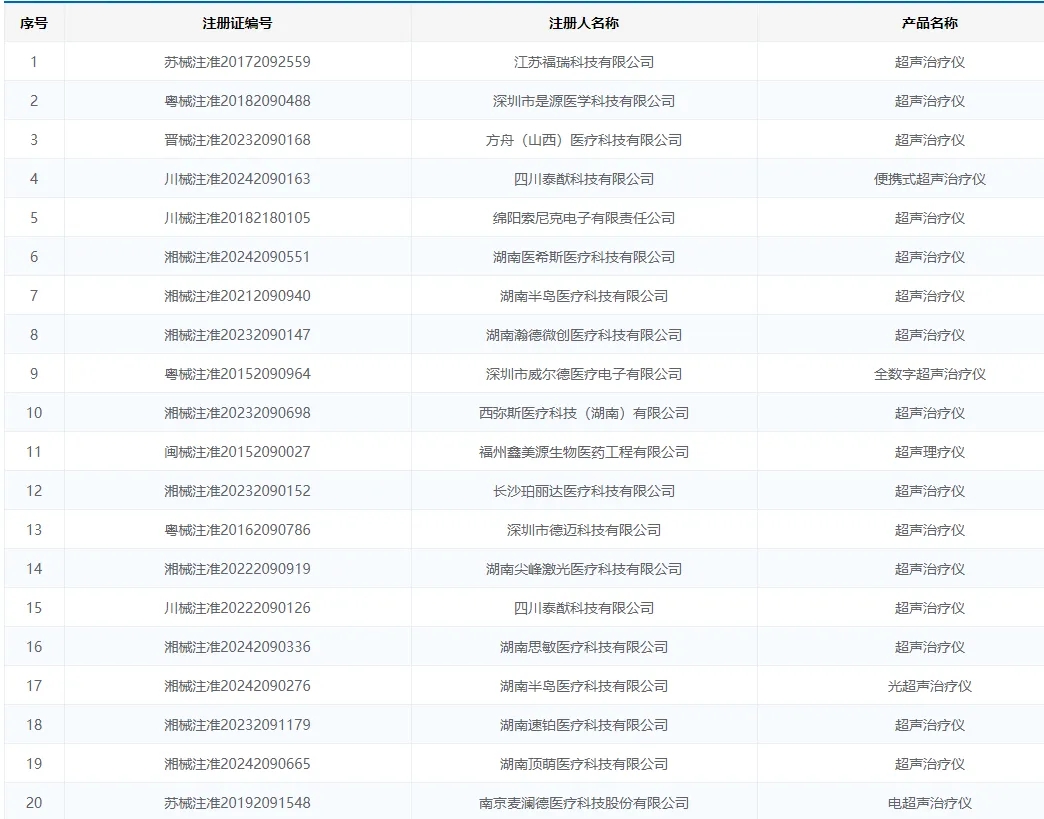Screen dimensions: 1044x819
Task: Select registrant 深圳市是源医学科技有限公司
Action: [584, 101]
